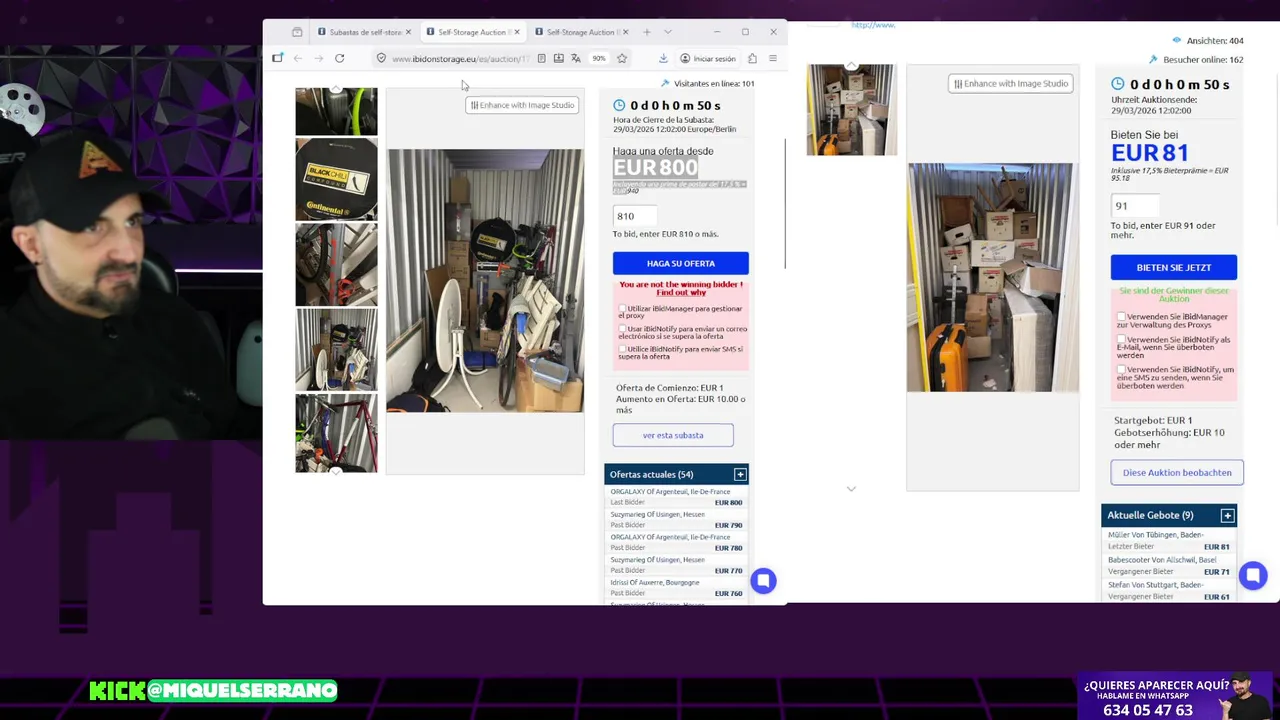The height and width of the screenshot is (720, 1280).
Task: Click the gavel icon near 'Visitantes en línea'
Action: (665, 83)
